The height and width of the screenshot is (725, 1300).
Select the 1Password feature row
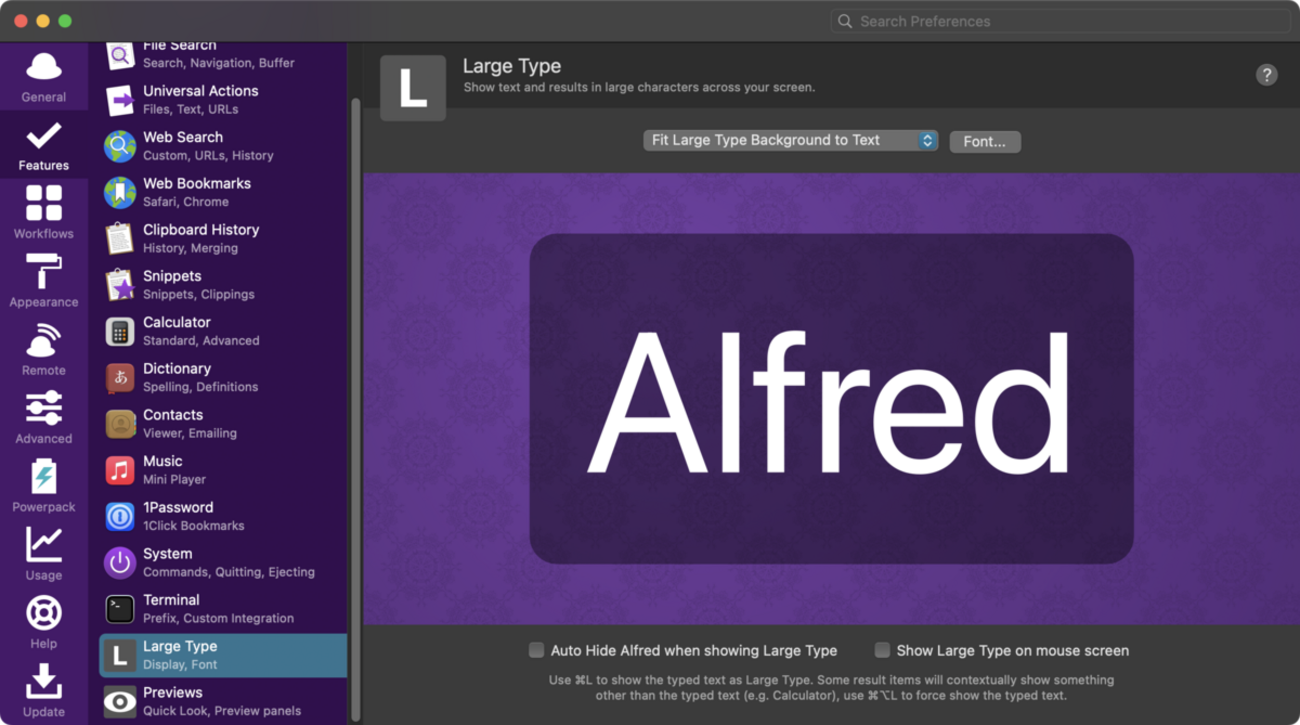coord(223,516)
